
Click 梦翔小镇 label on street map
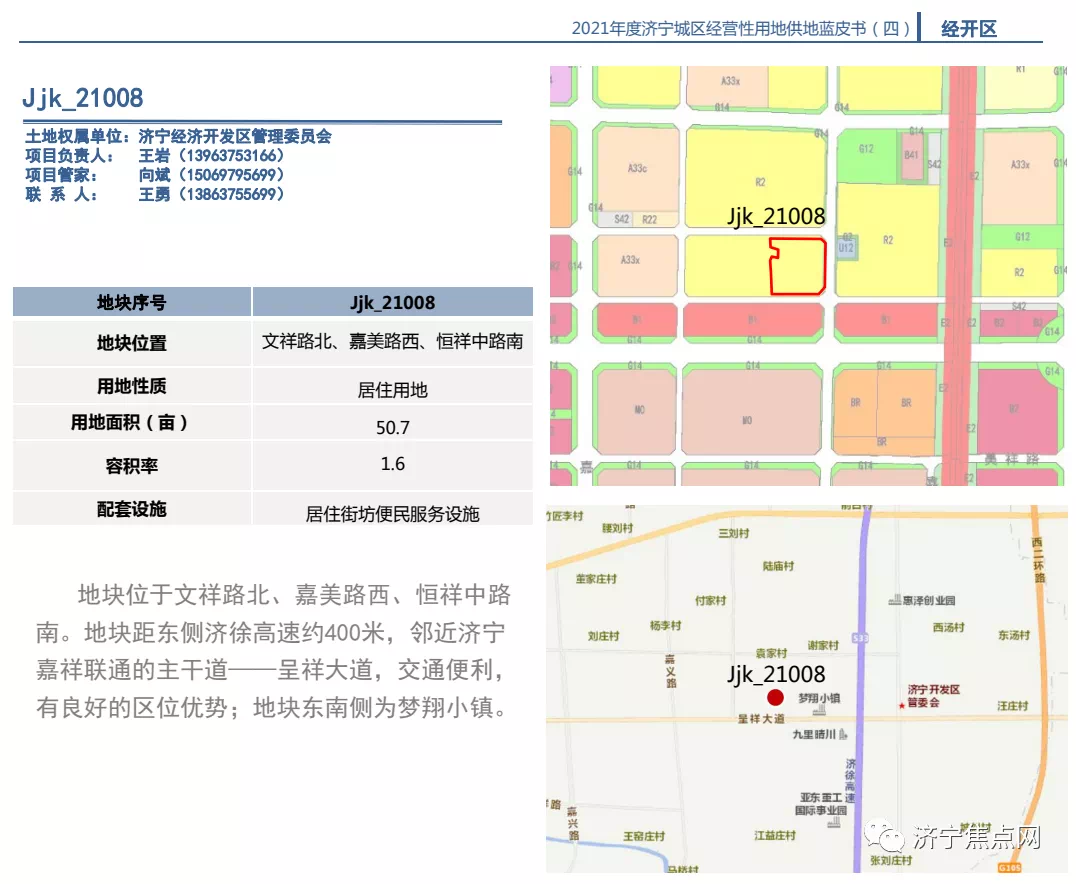pyautogui.click(x=819, y=698)
